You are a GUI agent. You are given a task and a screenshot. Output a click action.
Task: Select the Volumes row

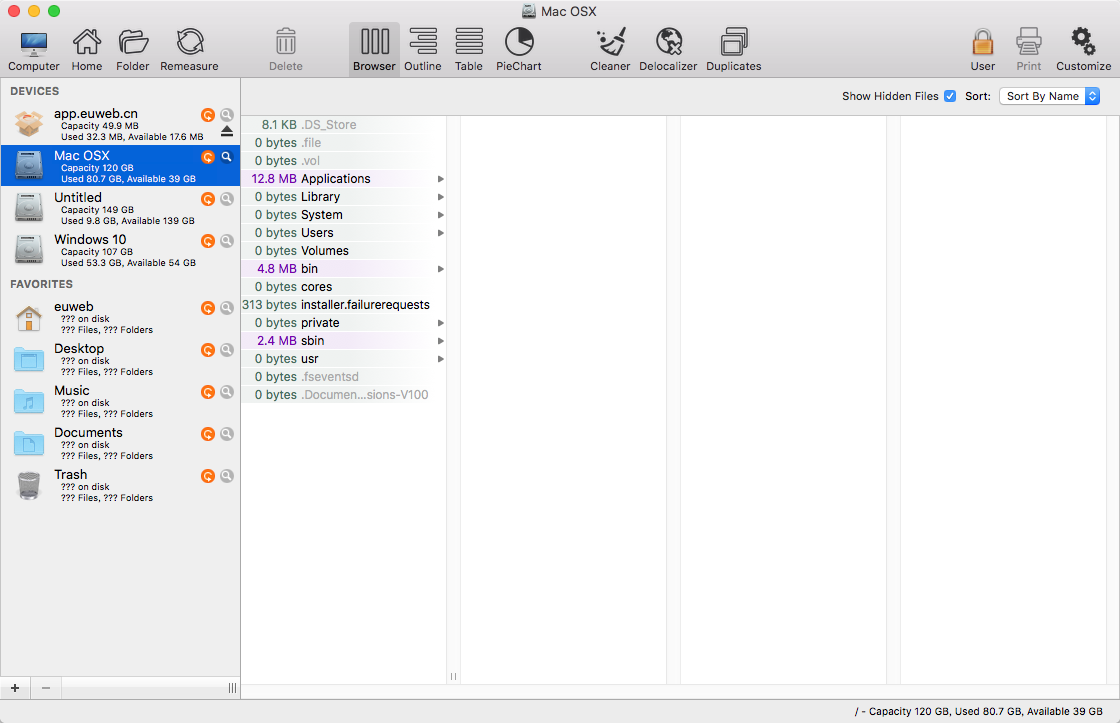point(344,251)
